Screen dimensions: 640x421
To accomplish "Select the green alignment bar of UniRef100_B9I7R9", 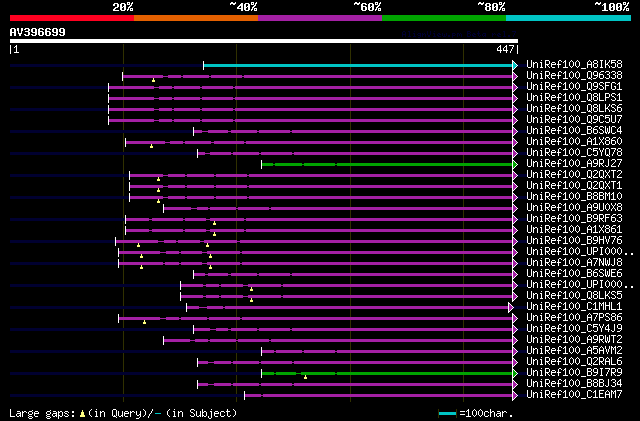I will (x=387, y=373).
